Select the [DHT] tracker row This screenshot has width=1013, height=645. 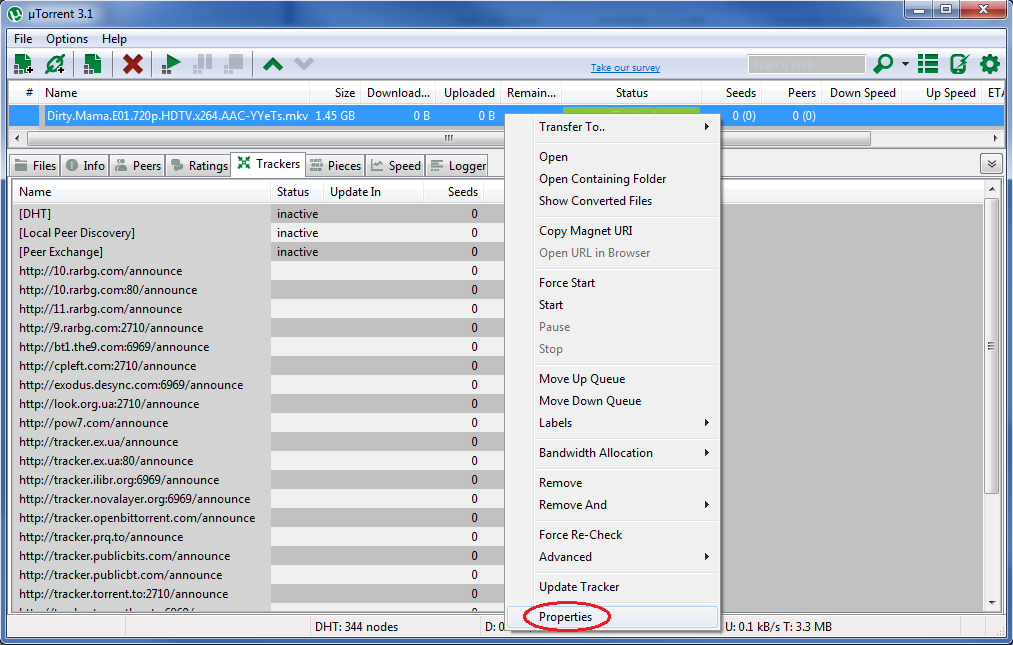[x=258, y=214]
